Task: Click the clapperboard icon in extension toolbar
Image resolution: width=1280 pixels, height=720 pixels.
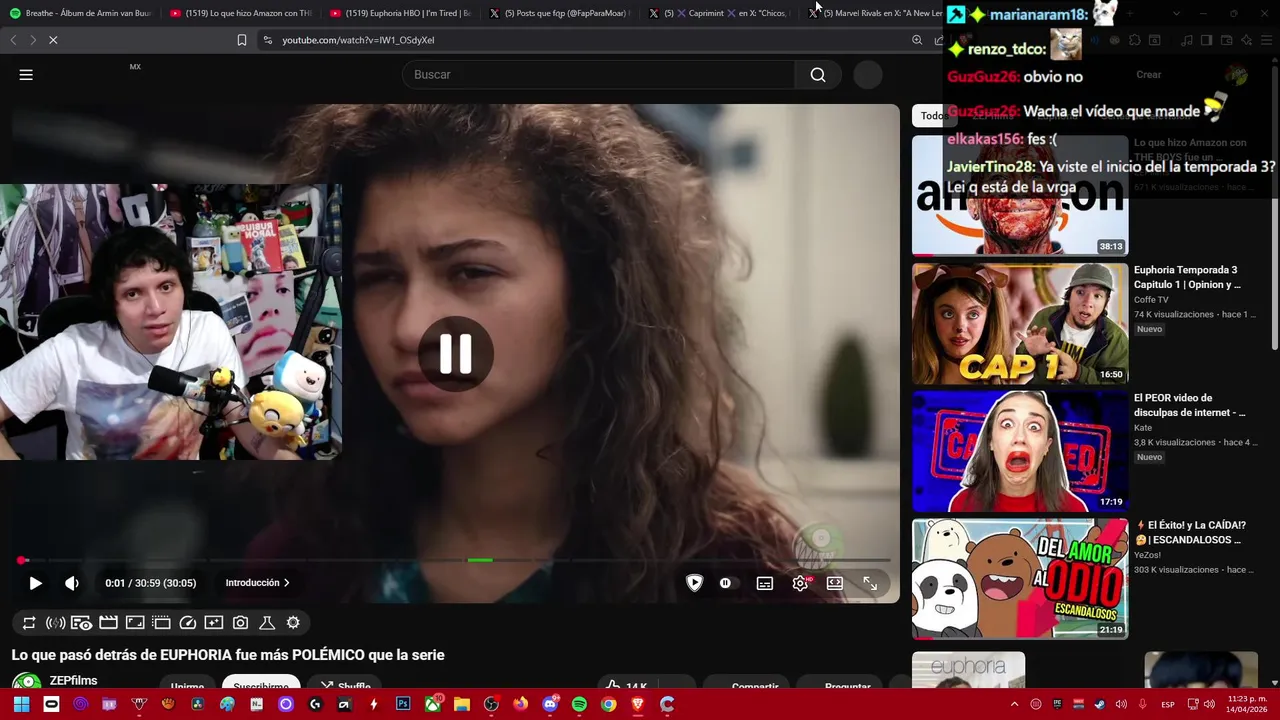Action: coord(108,623)
